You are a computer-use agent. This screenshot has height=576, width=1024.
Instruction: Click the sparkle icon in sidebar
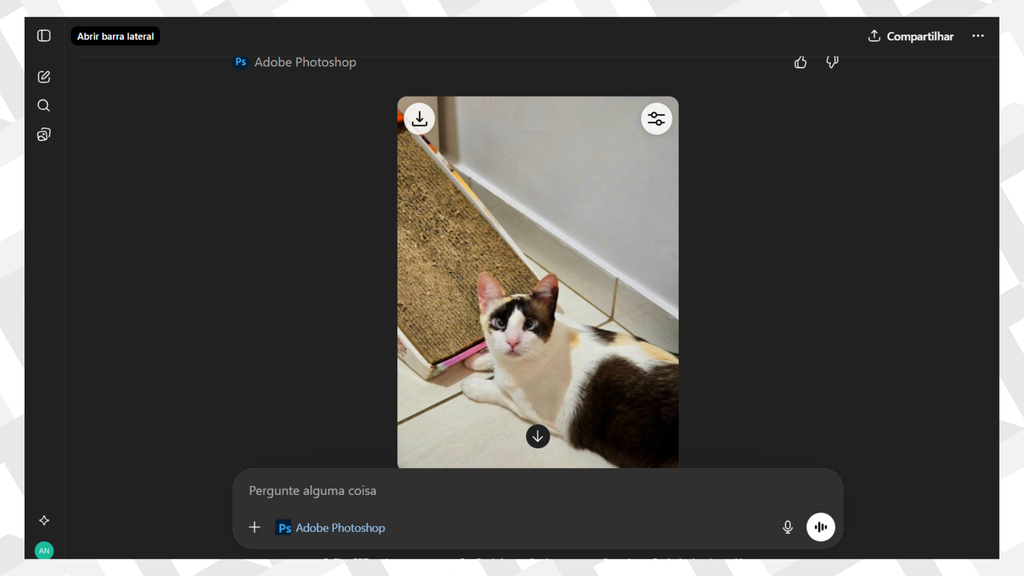[x=44, y=520]
